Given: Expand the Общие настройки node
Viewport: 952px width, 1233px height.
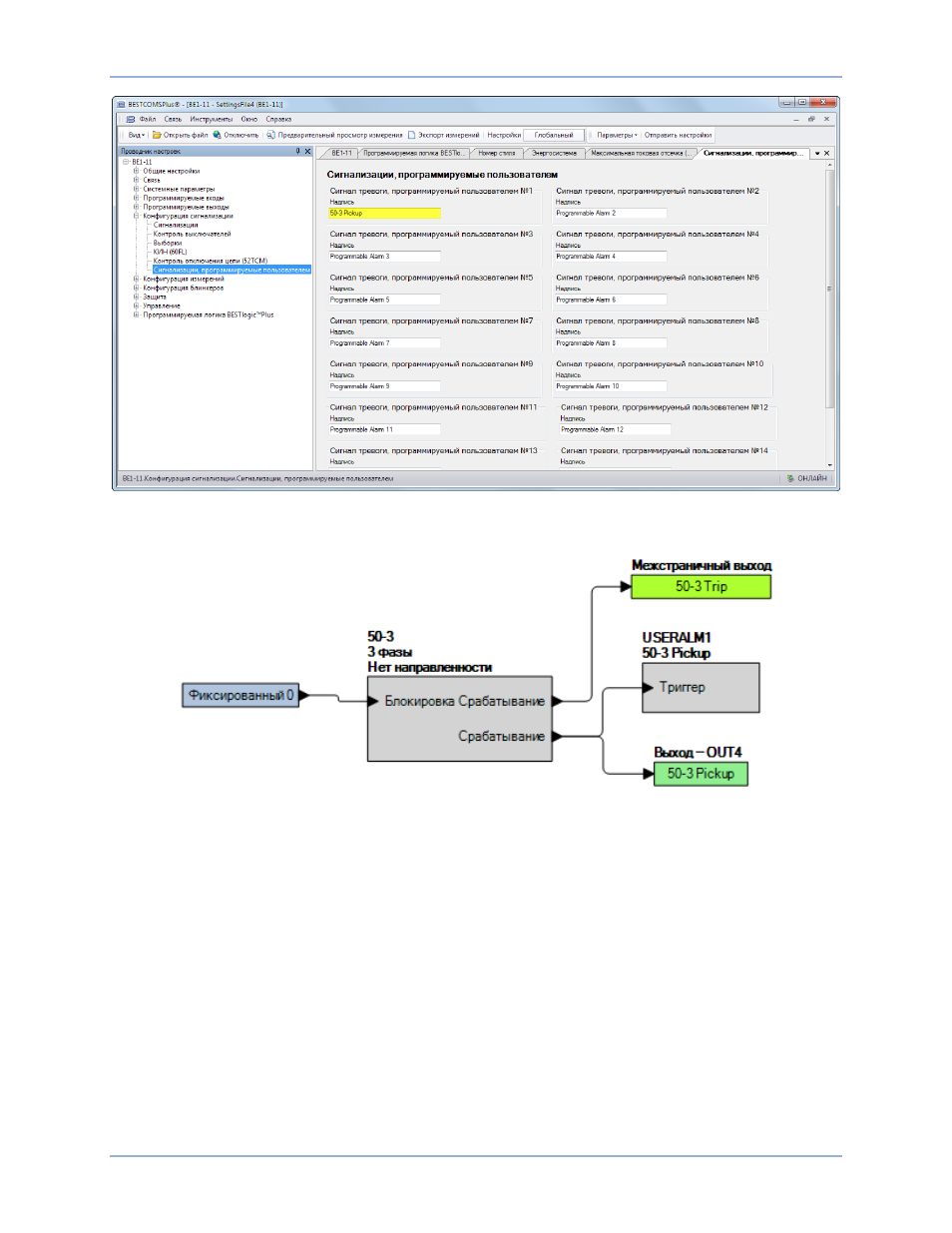Looking at the screenshot, I should [137, 171].
